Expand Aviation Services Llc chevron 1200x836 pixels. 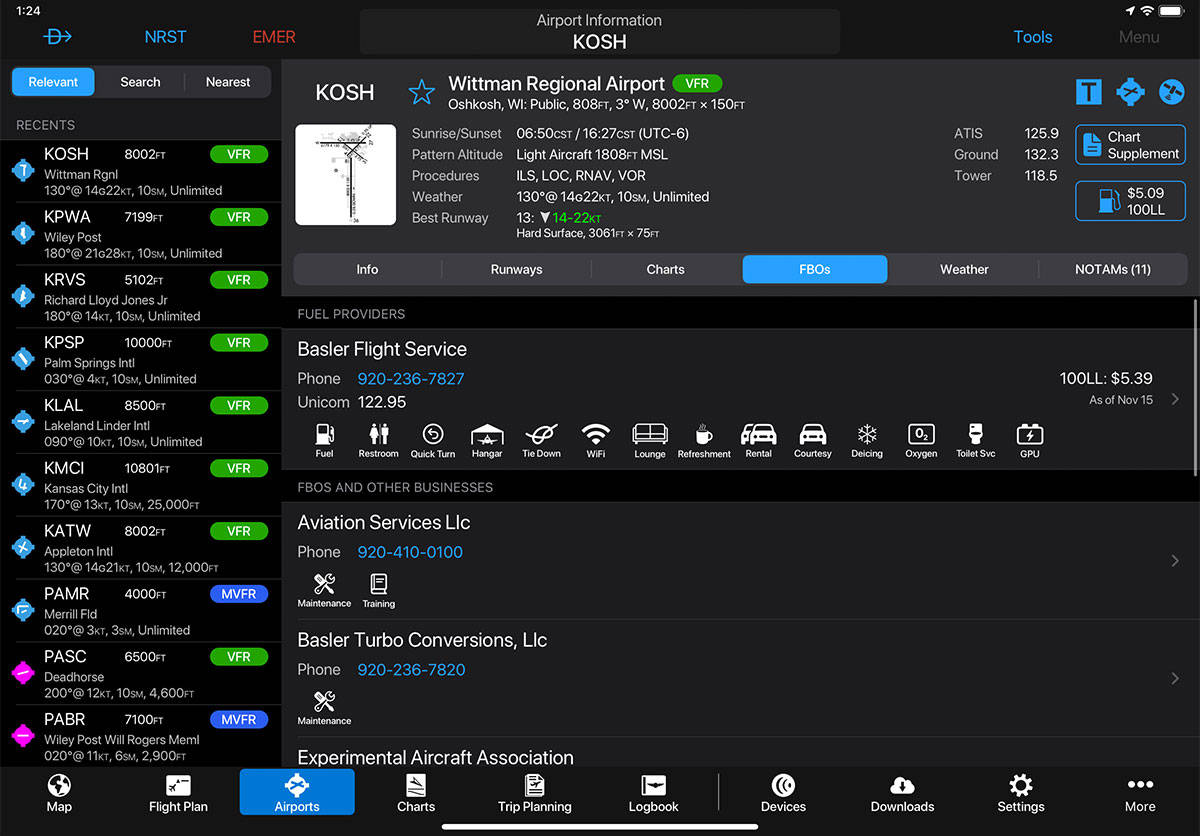coord(1175,561)
